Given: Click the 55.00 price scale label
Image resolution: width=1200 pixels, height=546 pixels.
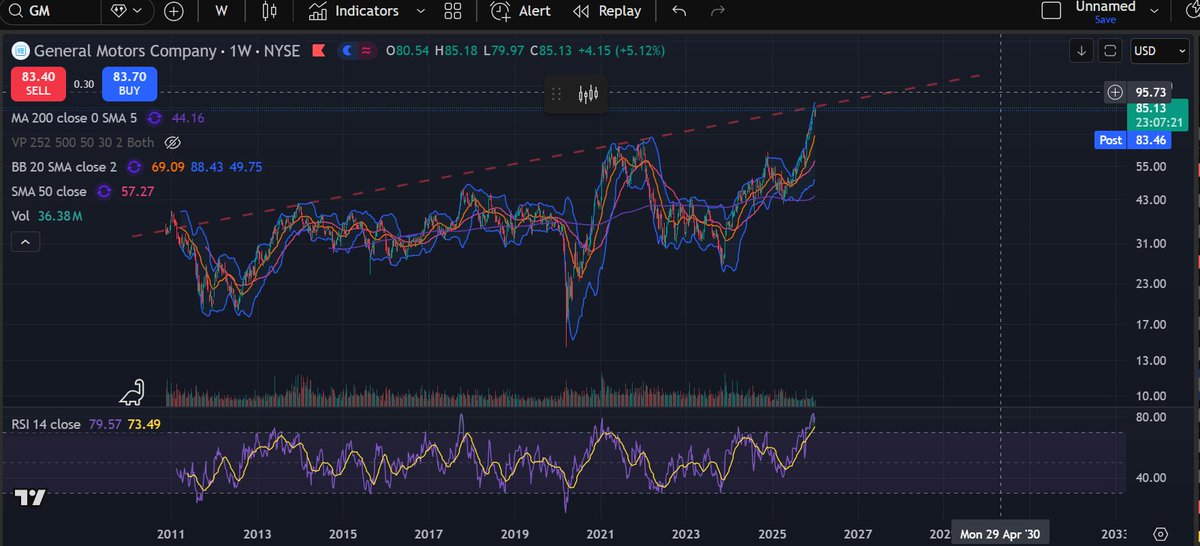Looking at the screenshot, I should pyautogui.click(x=1152, y=166).
